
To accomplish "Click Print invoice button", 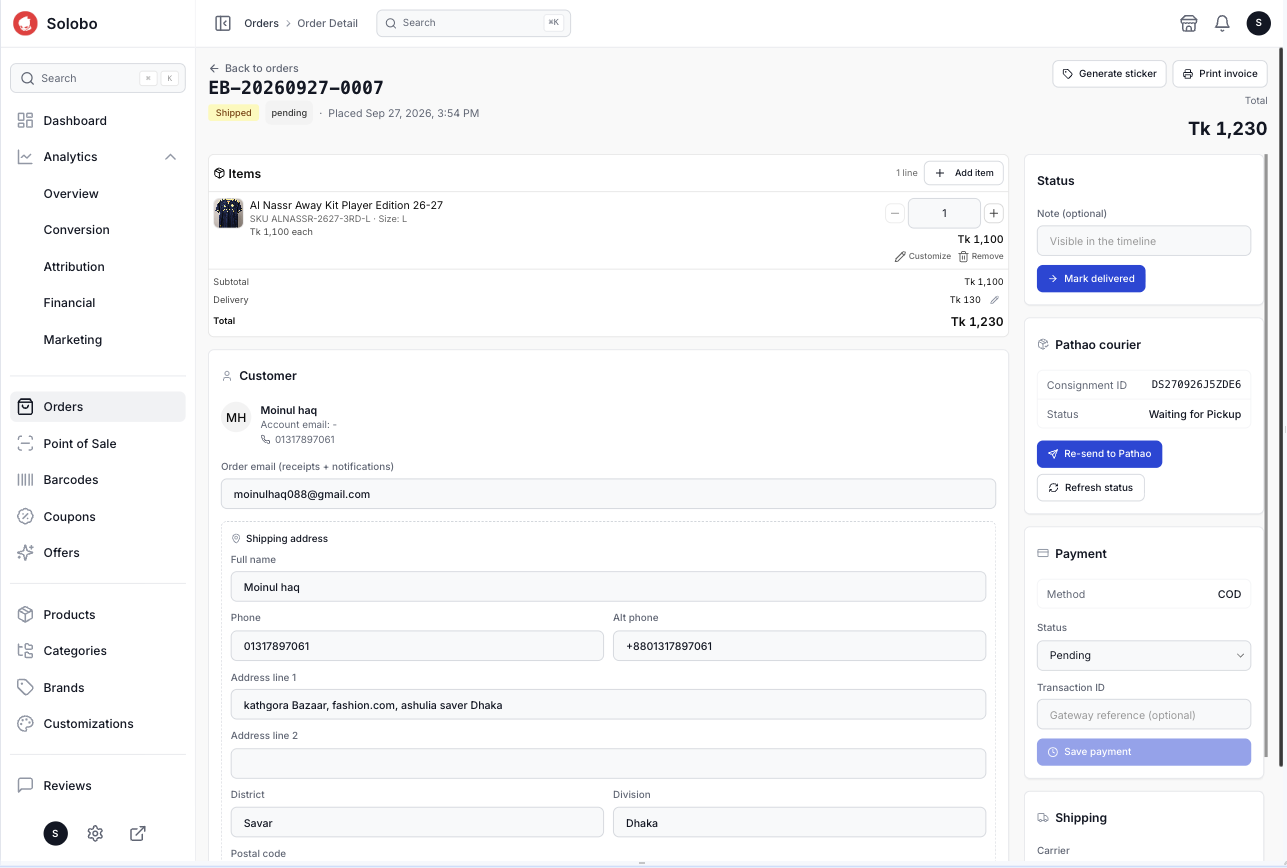I will point(1220,74).
